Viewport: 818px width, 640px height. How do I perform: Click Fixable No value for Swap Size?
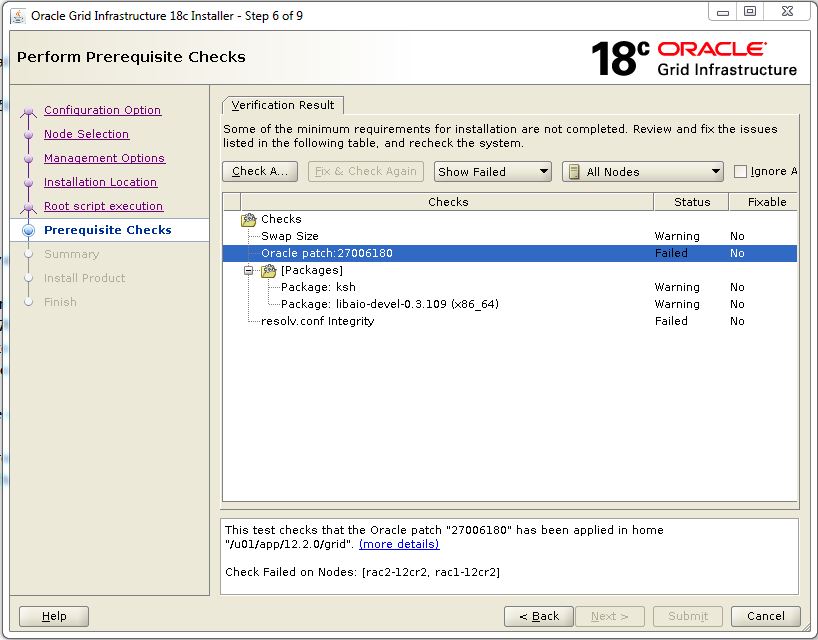point(737,236)
